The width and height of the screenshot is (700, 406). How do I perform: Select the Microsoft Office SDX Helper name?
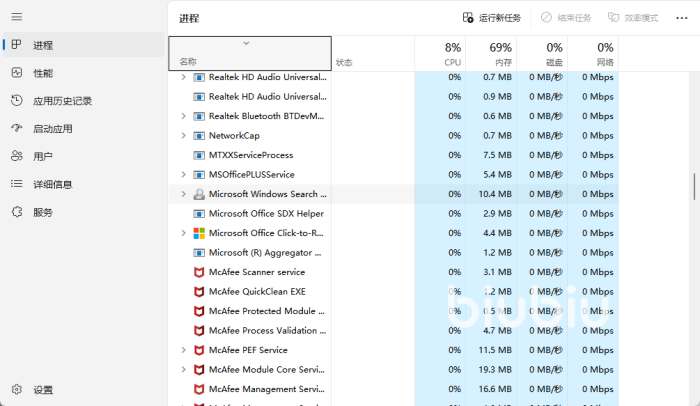tap(266, 213)
